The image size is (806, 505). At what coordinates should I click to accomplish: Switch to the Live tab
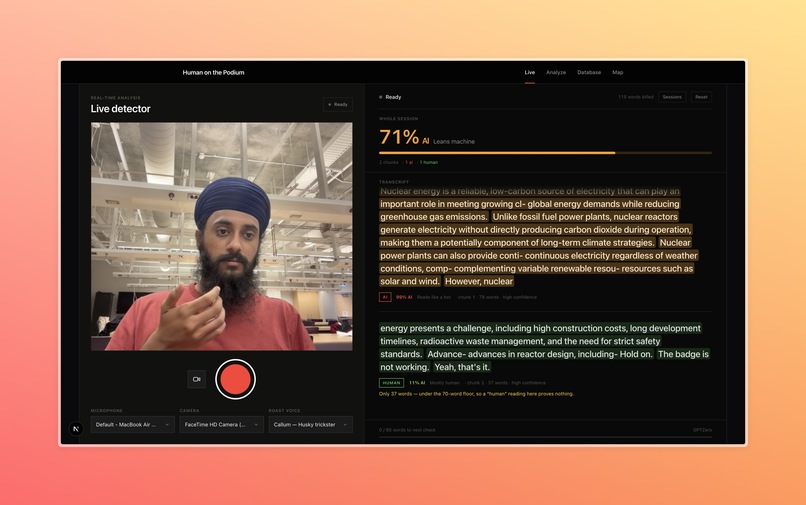point(529,73)
